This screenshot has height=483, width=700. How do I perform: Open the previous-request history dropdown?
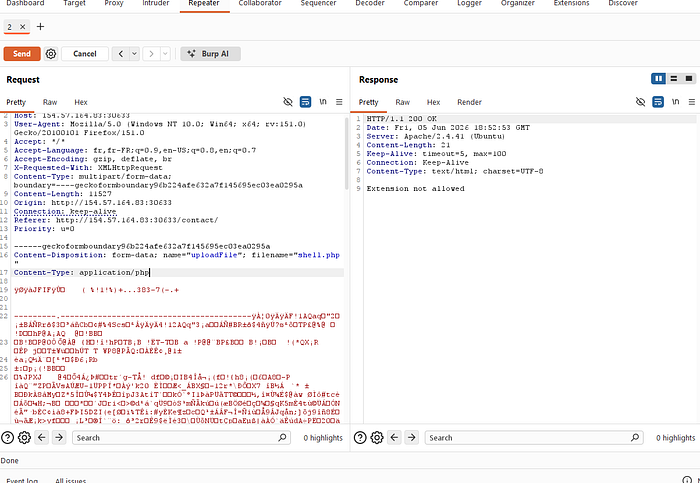point(134,54)
